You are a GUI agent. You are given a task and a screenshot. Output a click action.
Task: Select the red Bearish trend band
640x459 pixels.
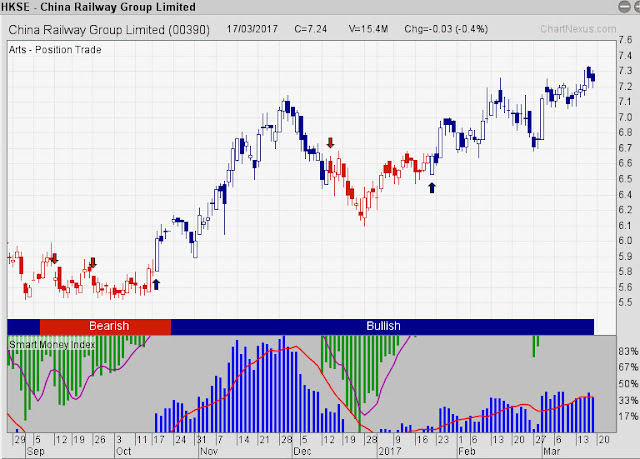pyautogui.click(x=105, y=326)
